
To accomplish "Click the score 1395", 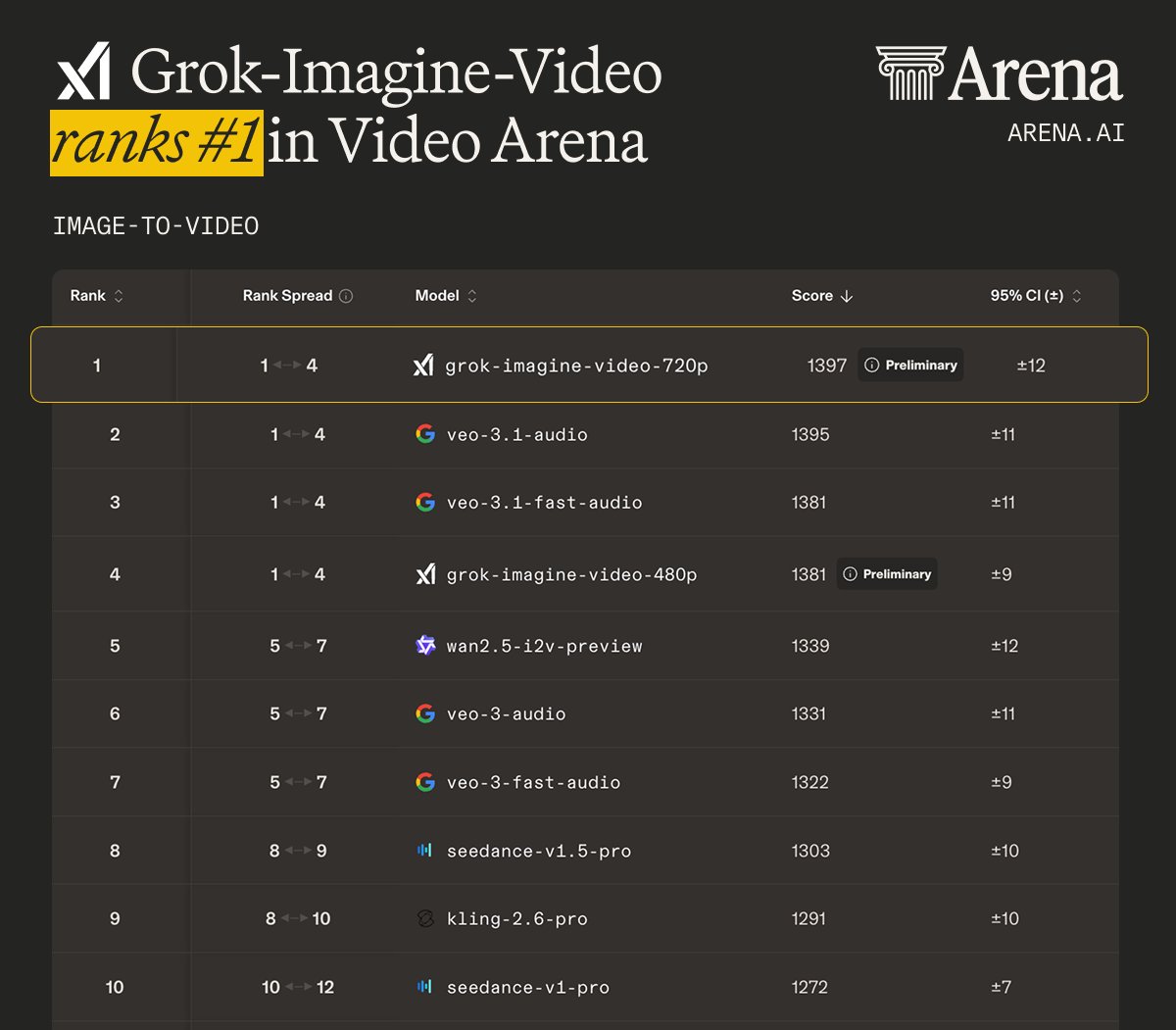I will [x=810, y=434].
